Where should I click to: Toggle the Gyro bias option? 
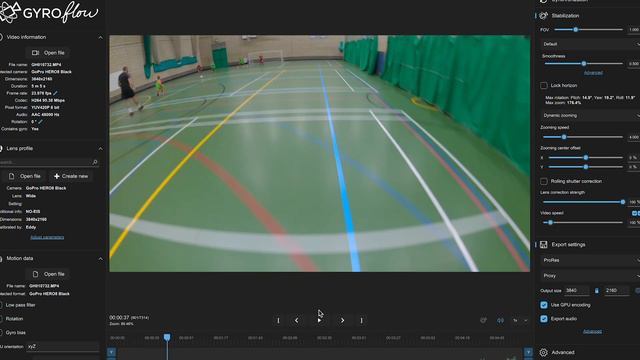pos(13,333)
